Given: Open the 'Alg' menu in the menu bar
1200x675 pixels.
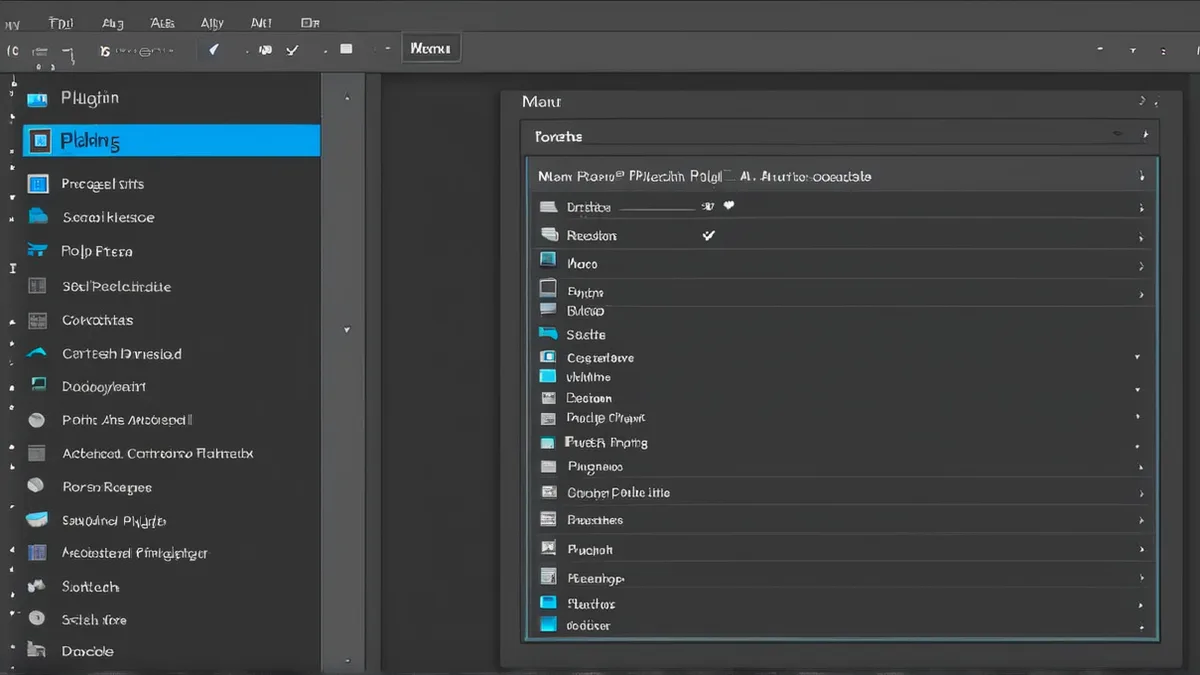Looking at the screenshot, I should coord(112,22).
